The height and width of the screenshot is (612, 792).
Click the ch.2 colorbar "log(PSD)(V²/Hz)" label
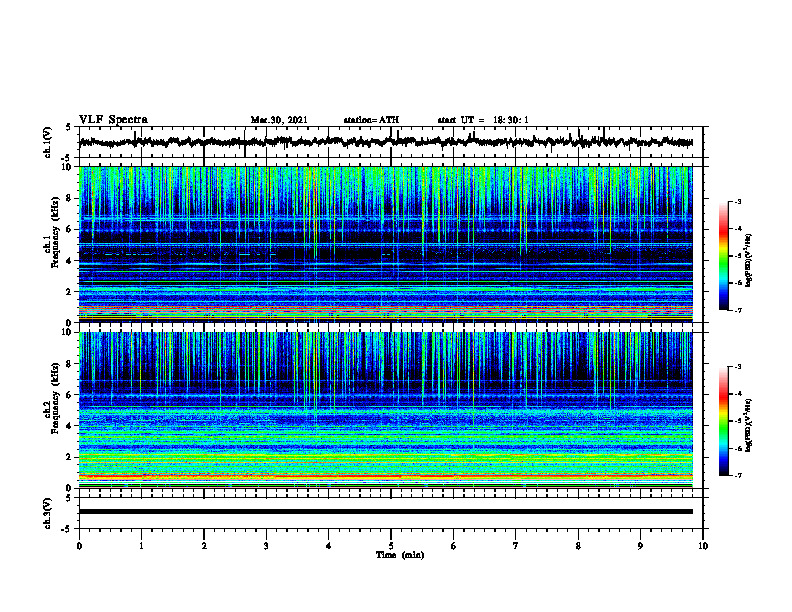pyautogui.click(x=749, y=425)
